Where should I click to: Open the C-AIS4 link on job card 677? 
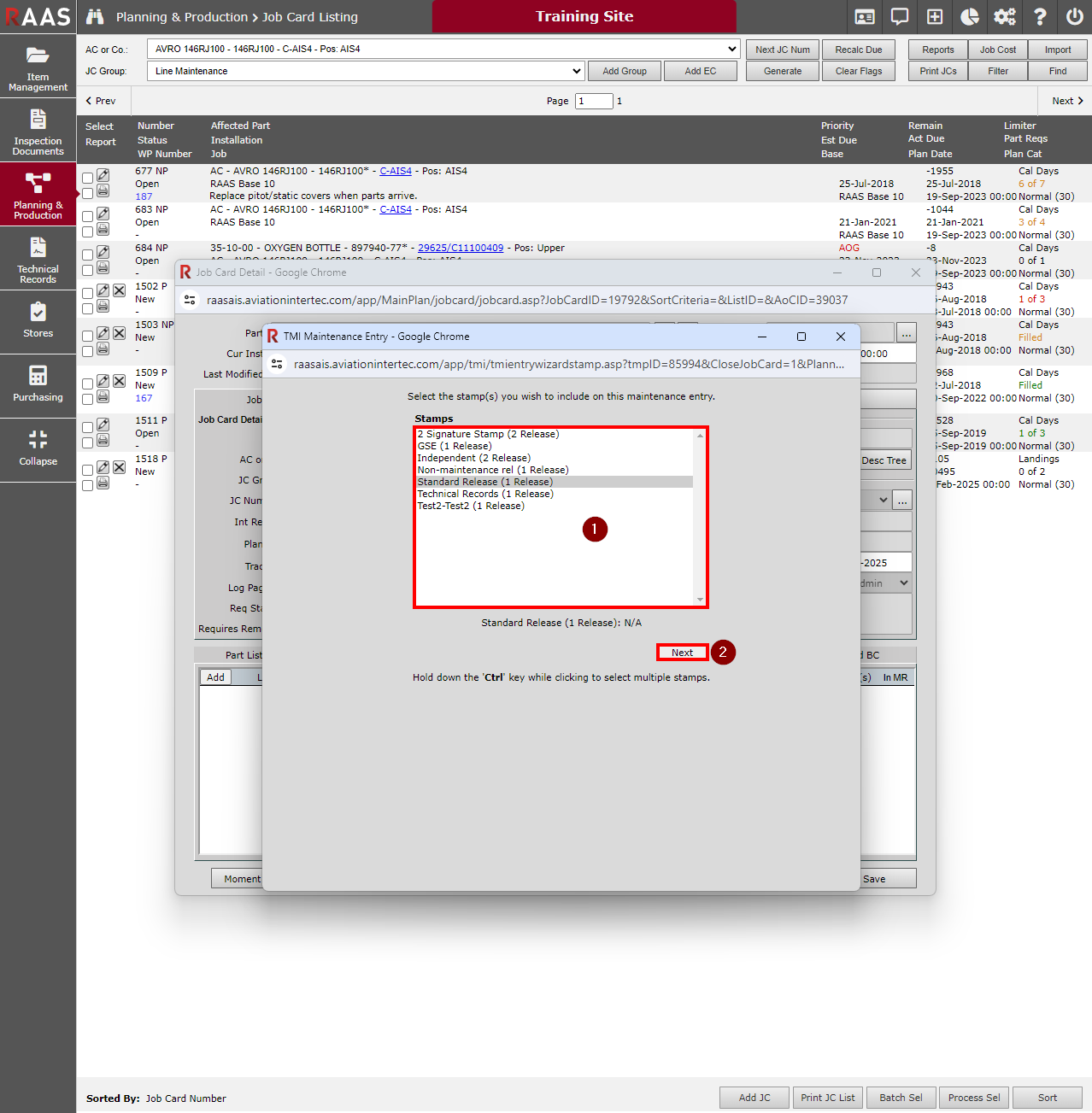click(x=395, y=171)
